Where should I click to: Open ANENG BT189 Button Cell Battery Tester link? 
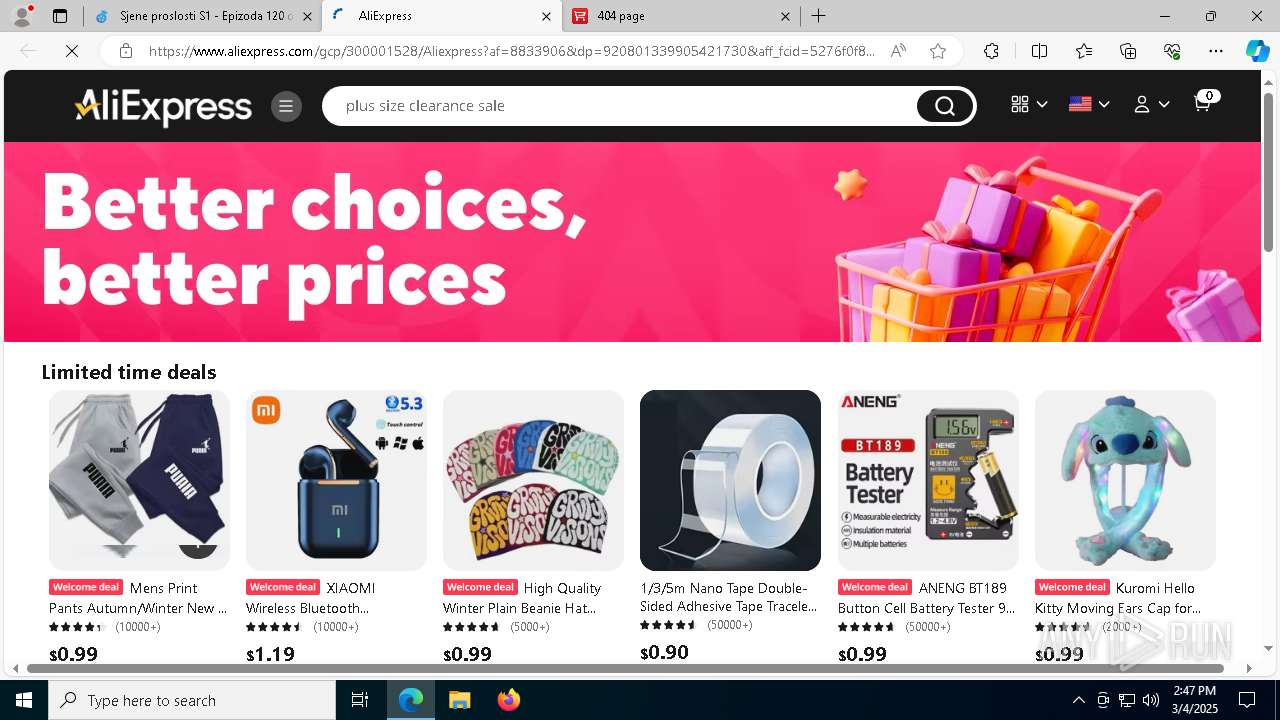click(927, 598)
